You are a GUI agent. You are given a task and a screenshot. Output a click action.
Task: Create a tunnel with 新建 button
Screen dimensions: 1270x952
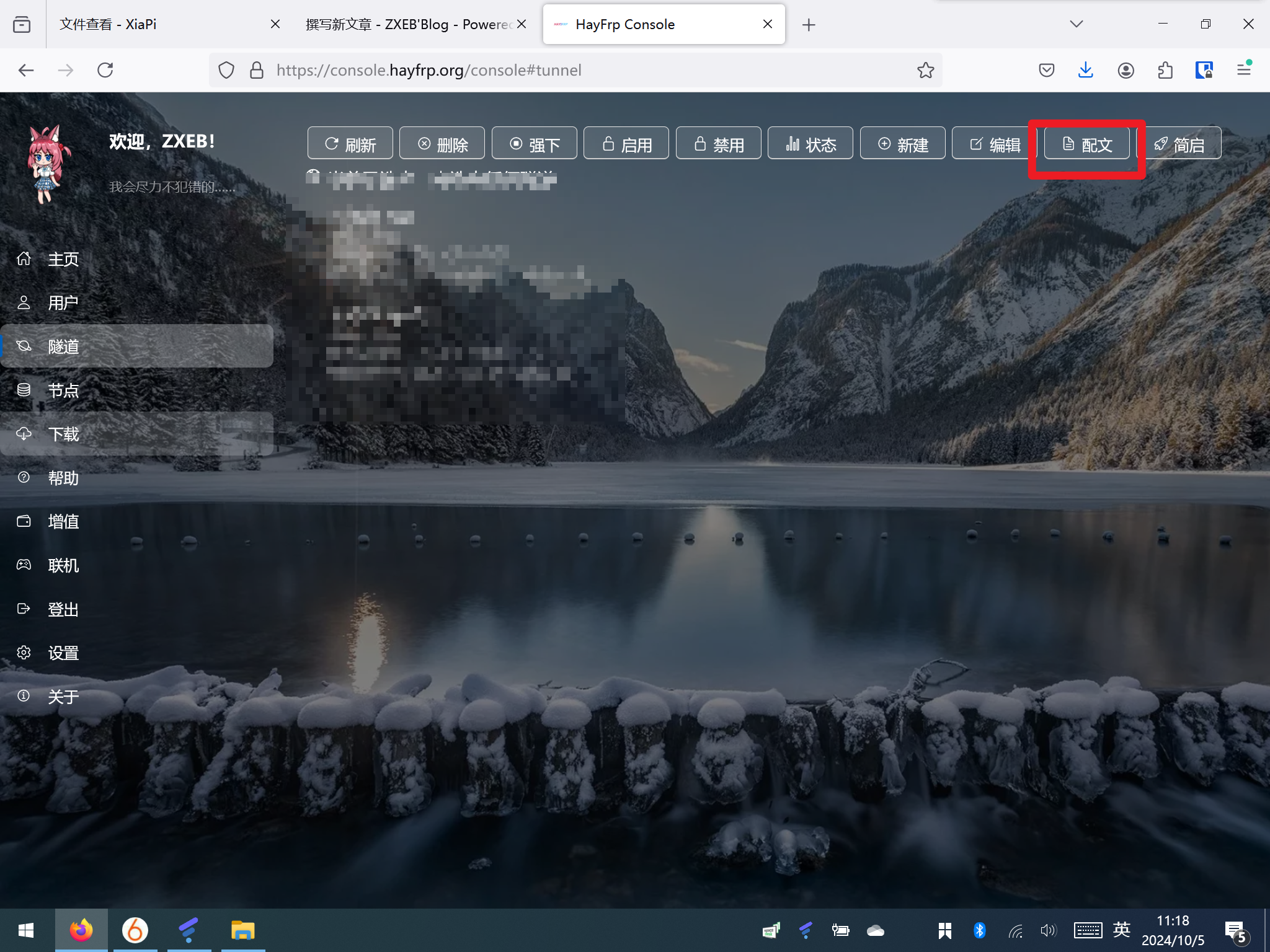pyautogui.click(x=903, y=144)
